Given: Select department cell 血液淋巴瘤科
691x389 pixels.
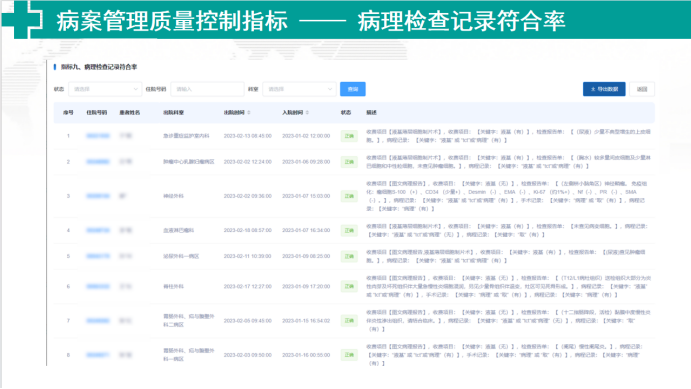Looking at the screenshot, I should [178, 230].
